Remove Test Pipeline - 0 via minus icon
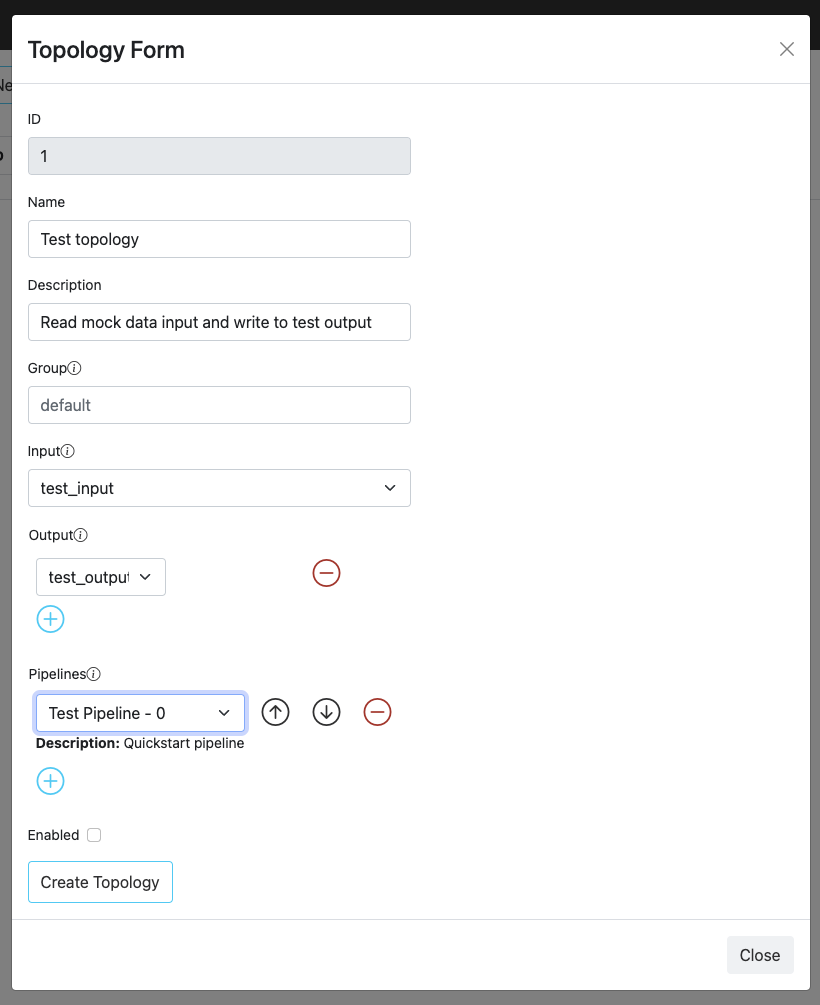 pos(377,711)
